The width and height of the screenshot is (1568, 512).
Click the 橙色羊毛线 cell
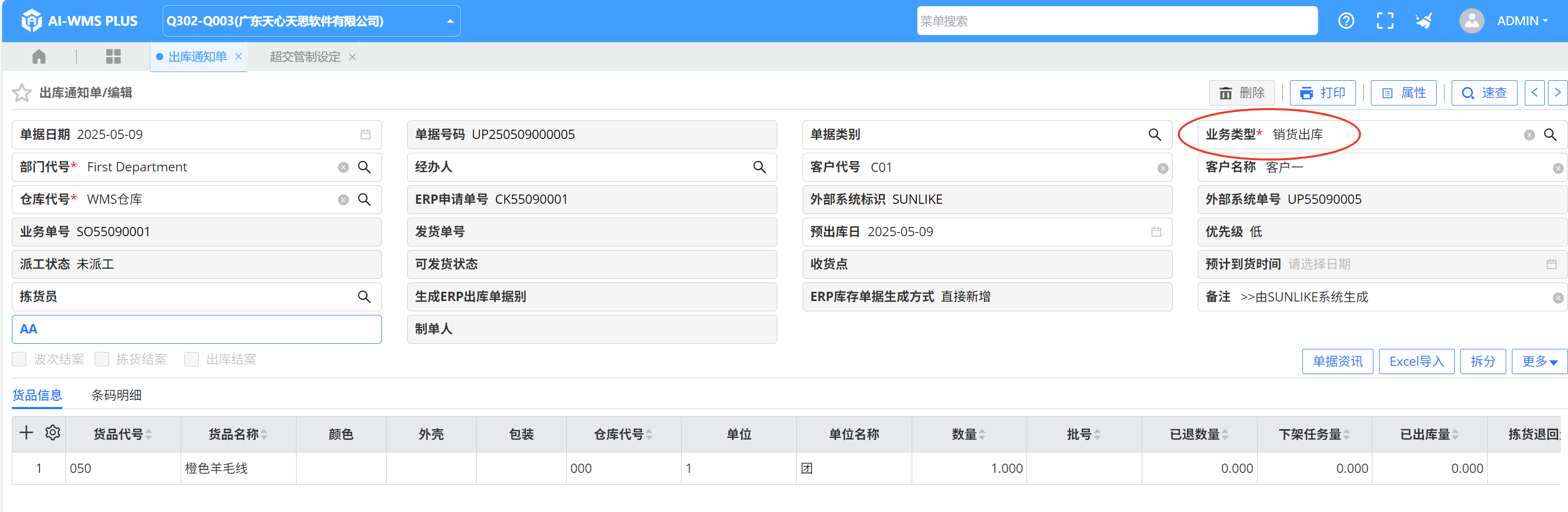(x=238, y=468)
